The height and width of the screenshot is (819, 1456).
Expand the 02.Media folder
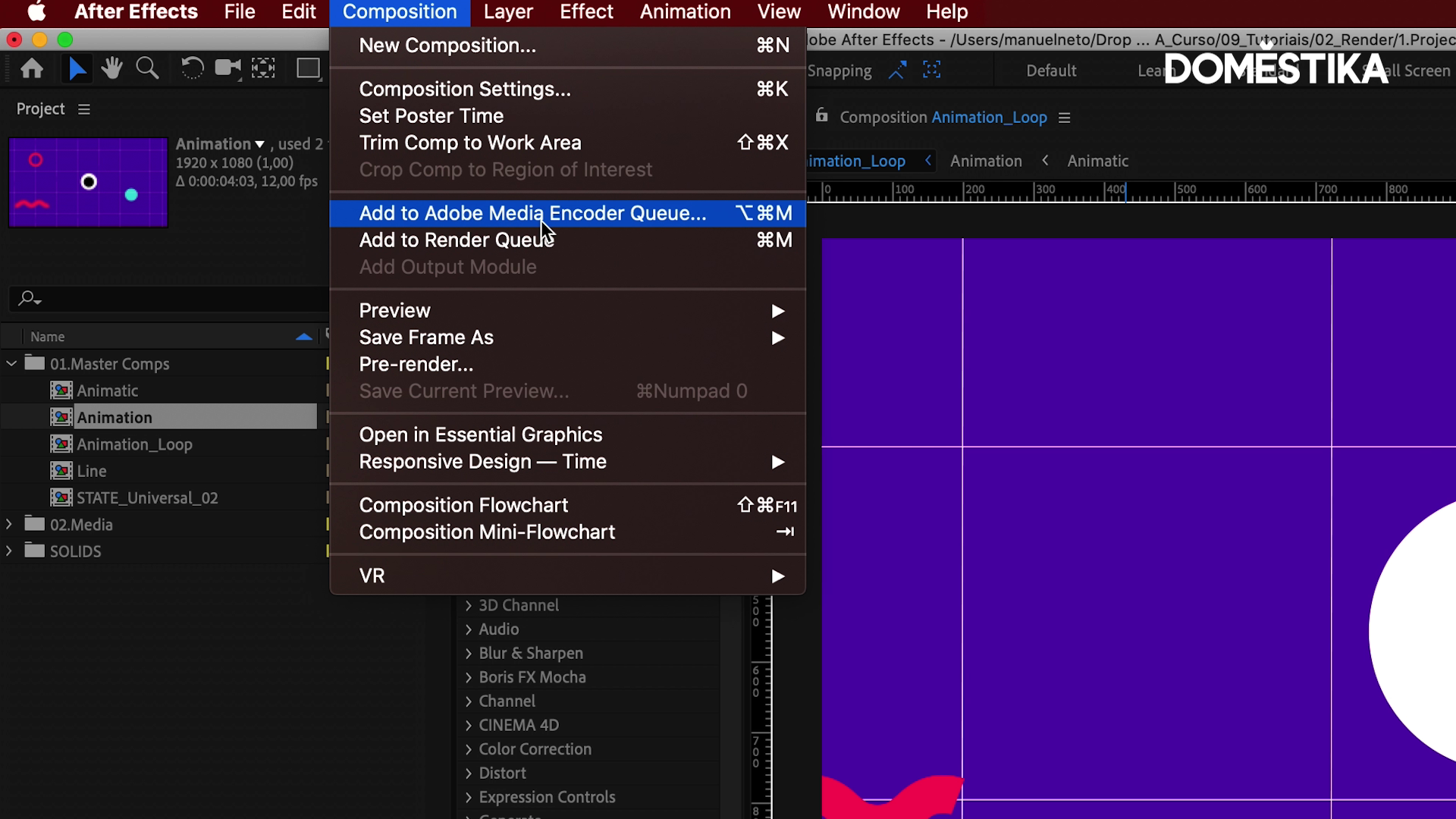coord(9,525)
